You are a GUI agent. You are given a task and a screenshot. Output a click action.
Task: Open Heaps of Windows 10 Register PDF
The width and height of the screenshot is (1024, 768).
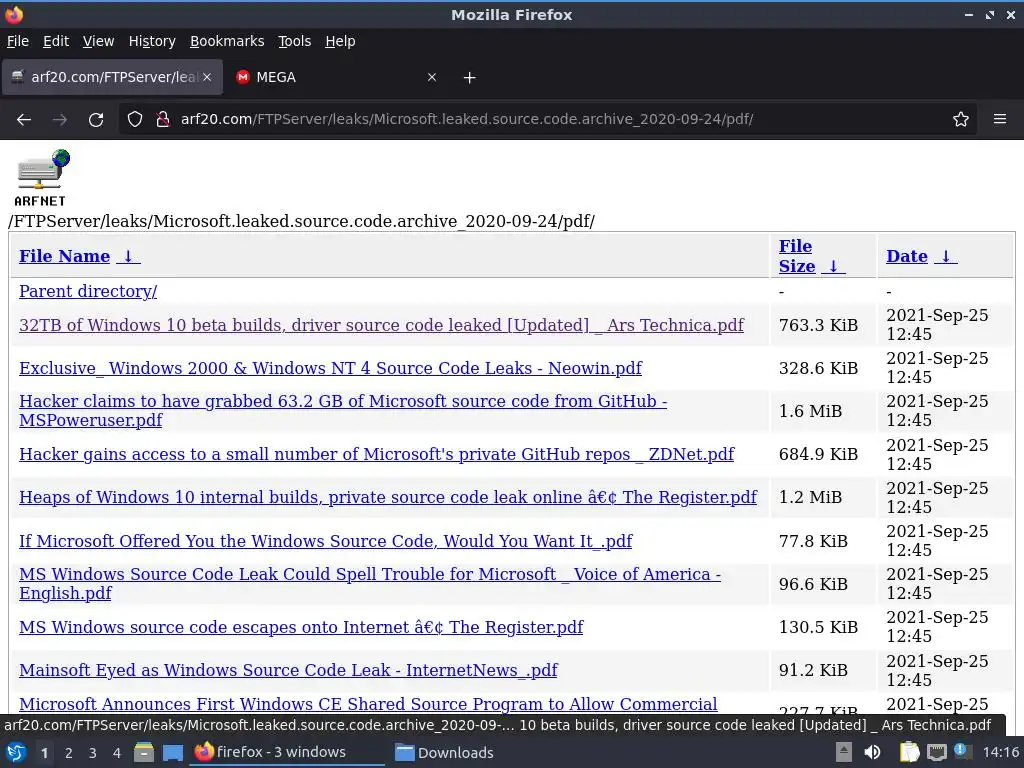[x=388, y=498]
